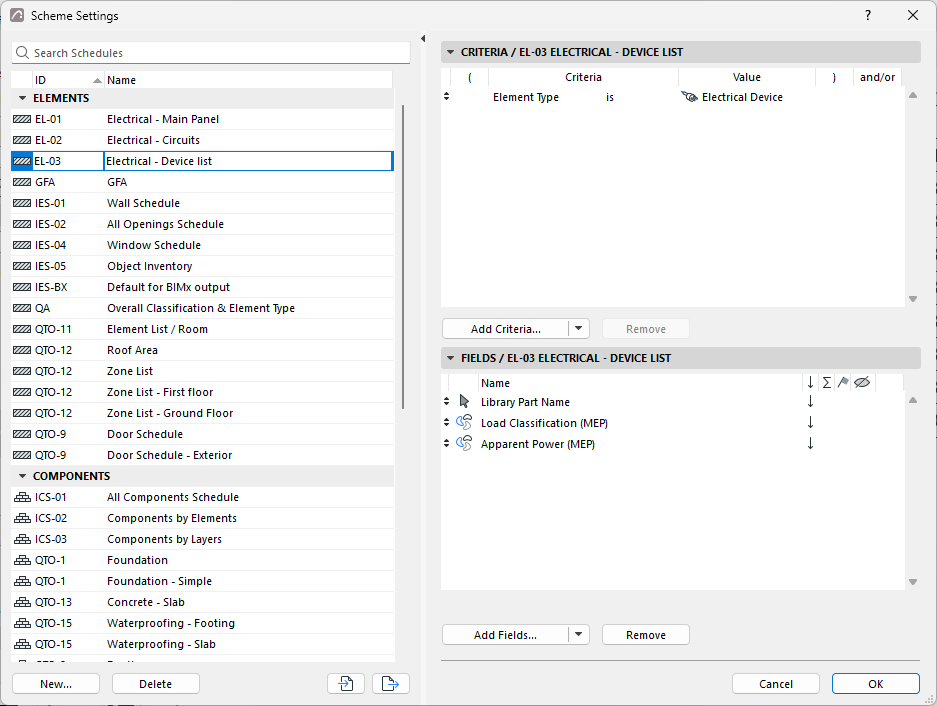This screenshot has height=706, width=937.
Task: Click the collapse left panel arrow
Action: [x=423, y=38]
